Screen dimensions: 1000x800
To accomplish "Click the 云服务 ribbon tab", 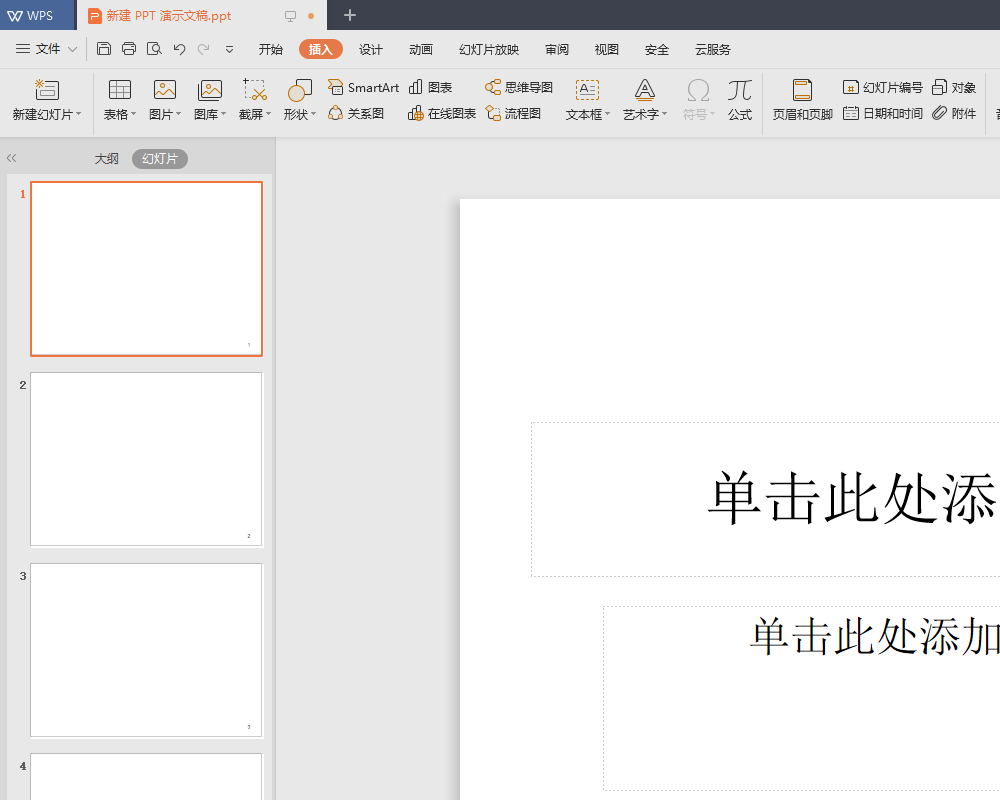I will [x=712, y=49].
